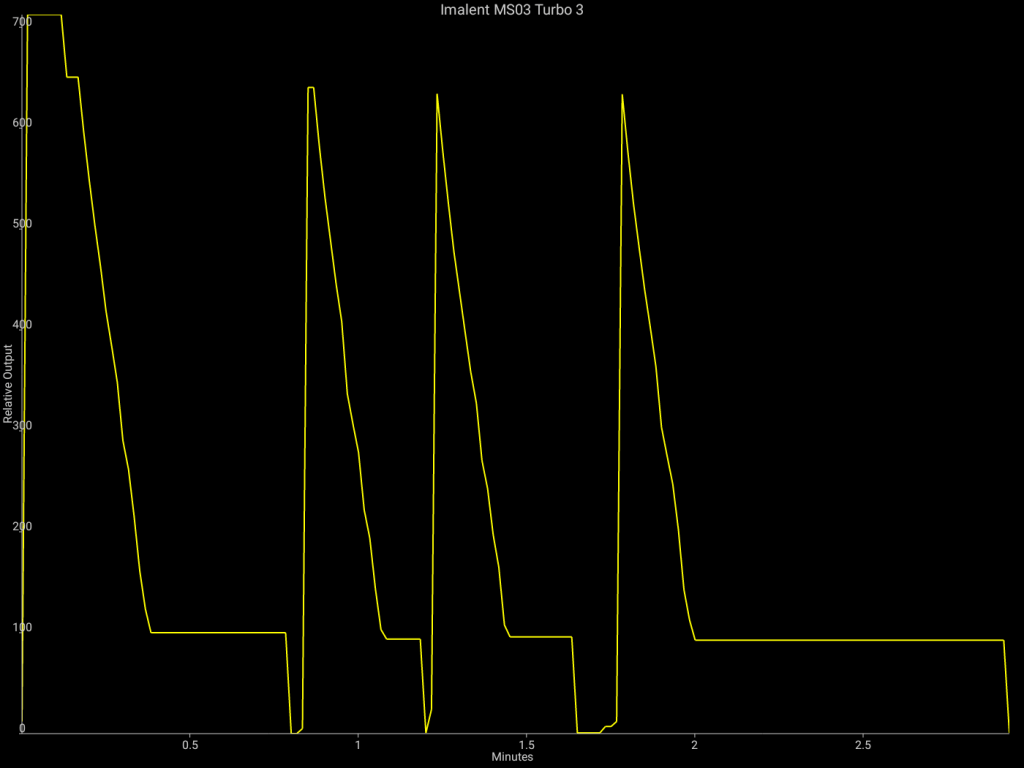Click the third peak between 1 and 1.5 minutes

coord(437,95)
